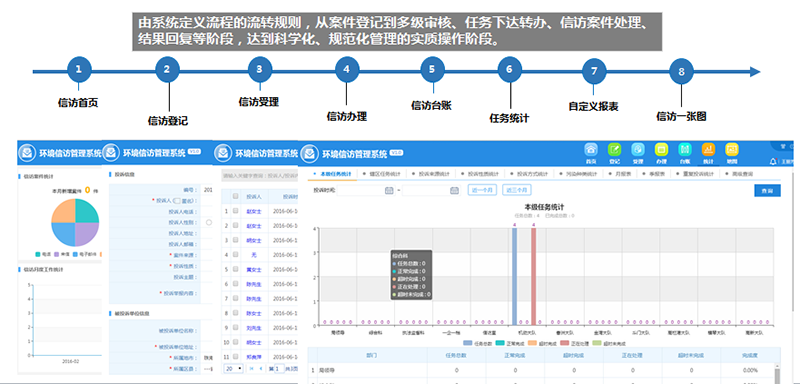Click the blue 查询 search button

tap(767, 191)
